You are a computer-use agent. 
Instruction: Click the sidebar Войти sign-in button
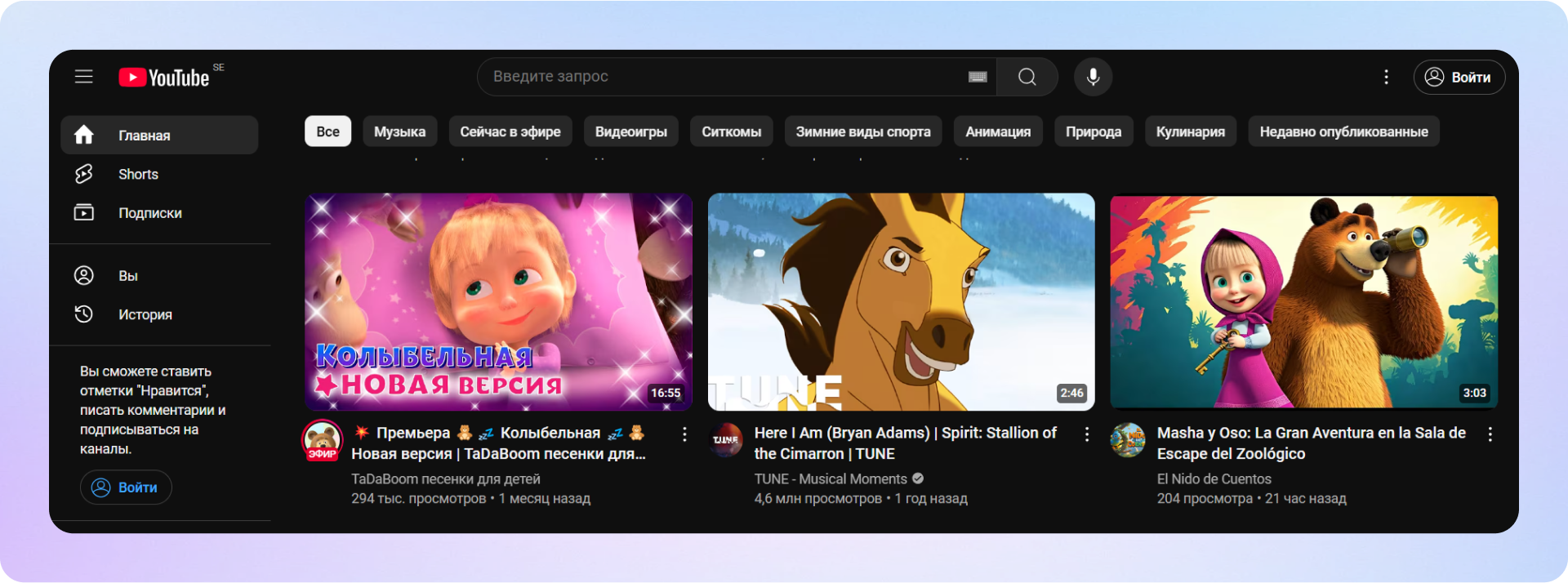pos(126,487)
